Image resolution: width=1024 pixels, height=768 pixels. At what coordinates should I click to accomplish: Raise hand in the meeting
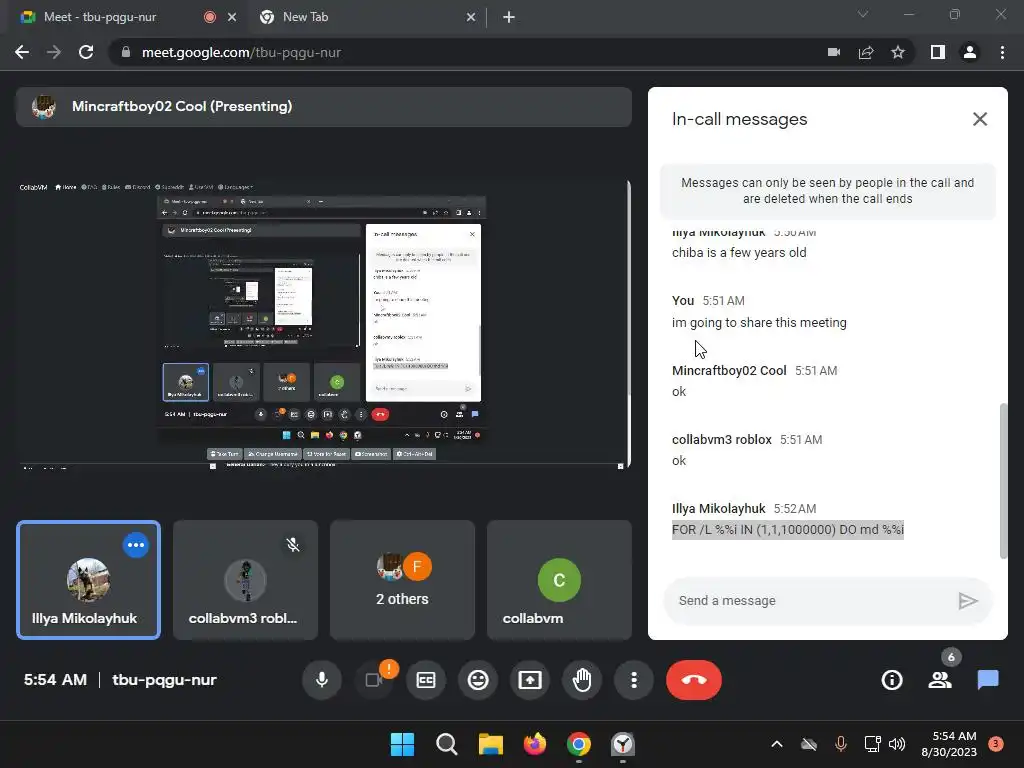[582, 680]
